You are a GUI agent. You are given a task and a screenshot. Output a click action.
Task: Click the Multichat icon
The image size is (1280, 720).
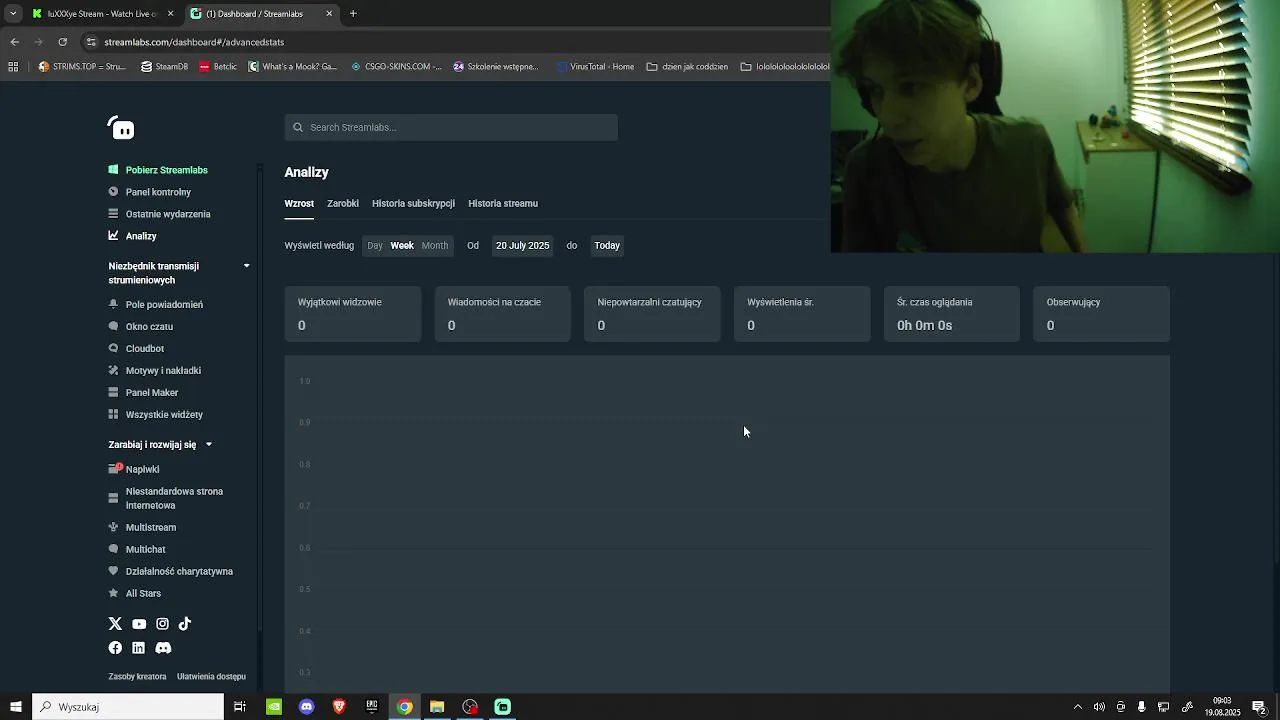coord(114,549)
